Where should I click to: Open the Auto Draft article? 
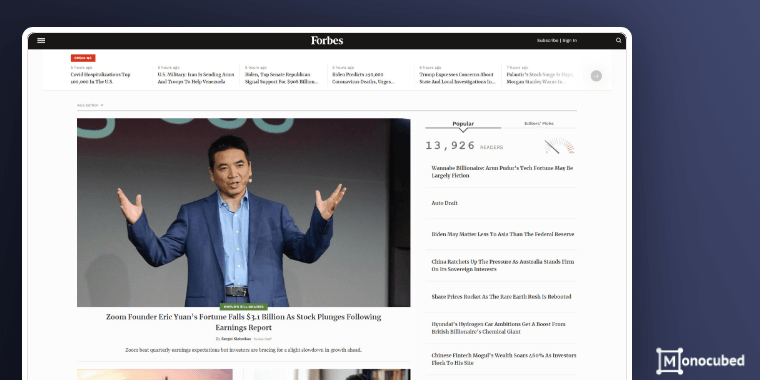[444, 203]
